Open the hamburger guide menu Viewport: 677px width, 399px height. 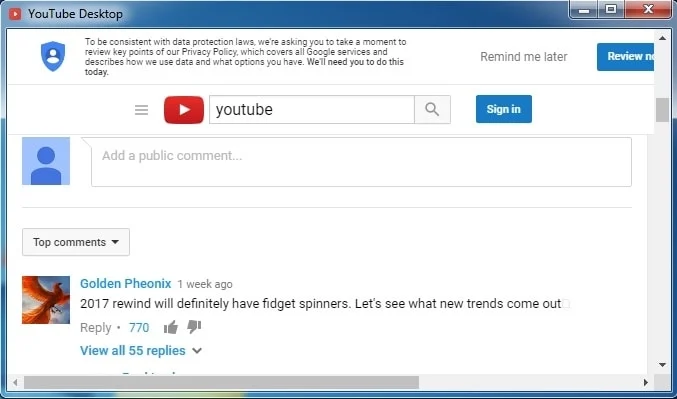pos(141,110)
